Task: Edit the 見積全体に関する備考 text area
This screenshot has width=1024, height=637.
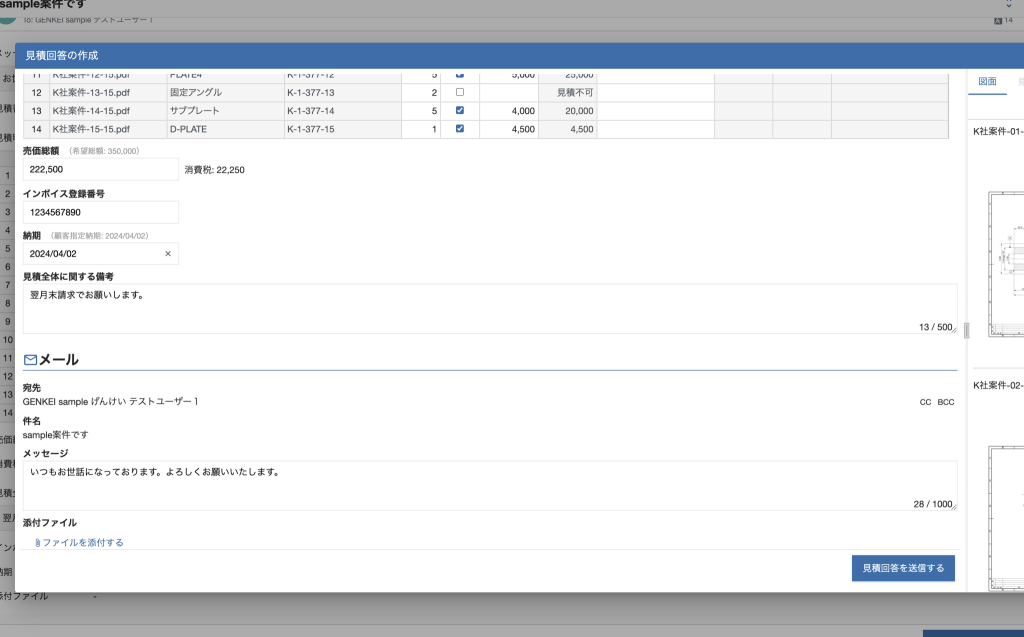Action: pos(490,308)
